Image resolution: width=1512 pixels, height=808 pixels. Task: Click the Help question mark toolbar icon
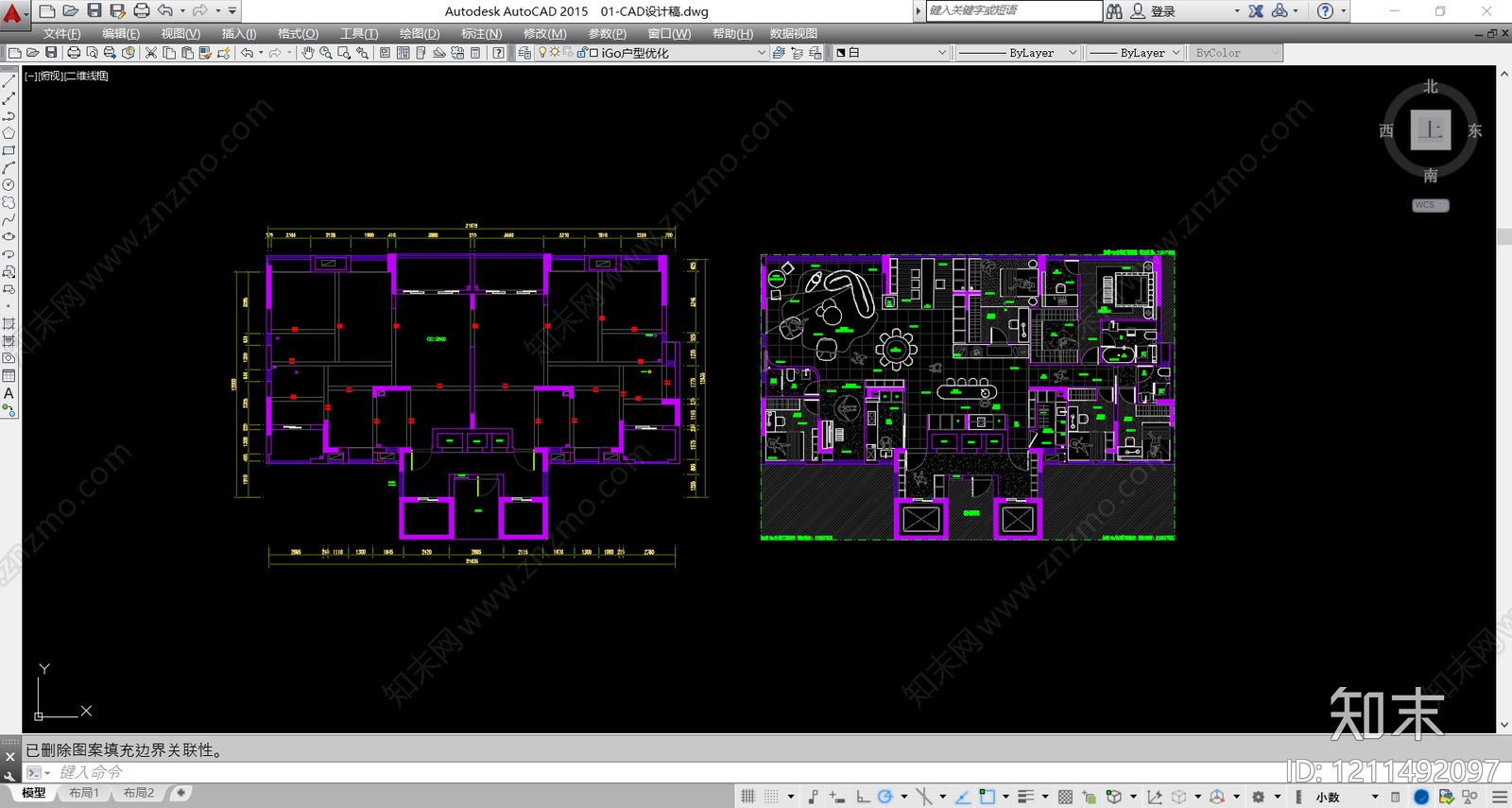498,53
